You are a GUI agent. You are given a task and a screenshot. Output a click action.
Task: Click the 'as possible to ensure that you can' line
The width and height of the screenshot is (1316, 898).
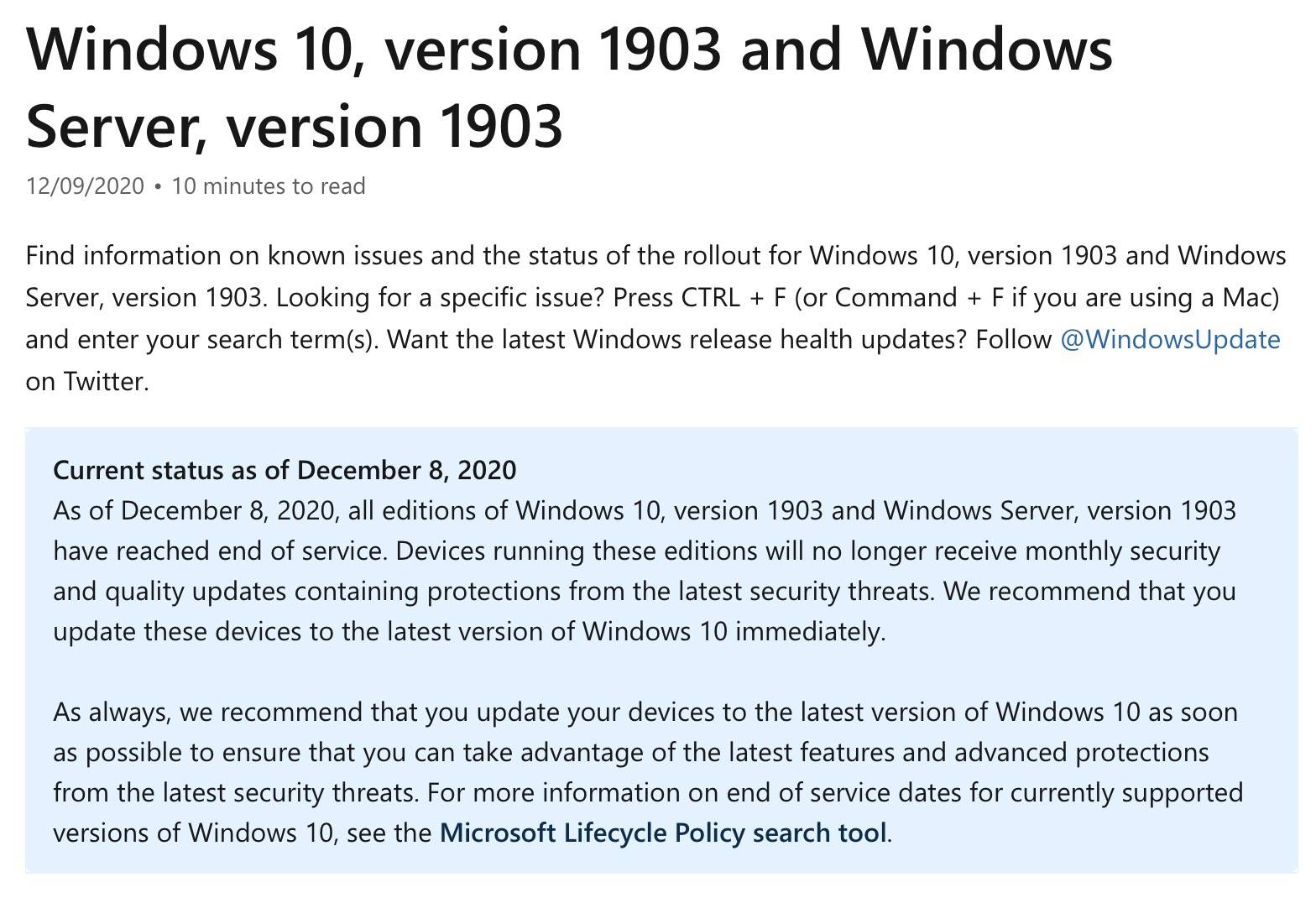coord(631,752)
